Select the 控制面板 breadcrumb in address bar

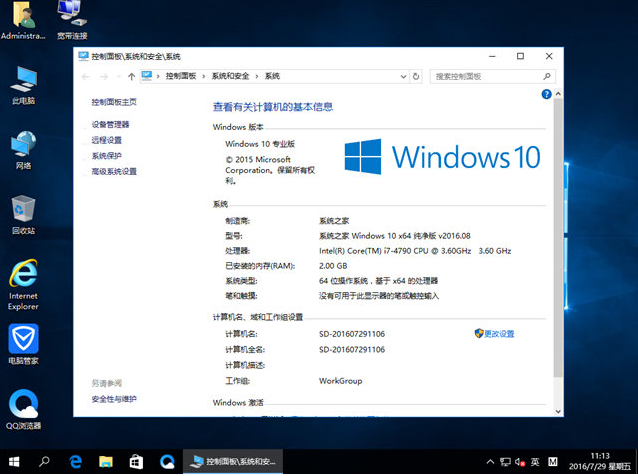[x=181, y=76]
